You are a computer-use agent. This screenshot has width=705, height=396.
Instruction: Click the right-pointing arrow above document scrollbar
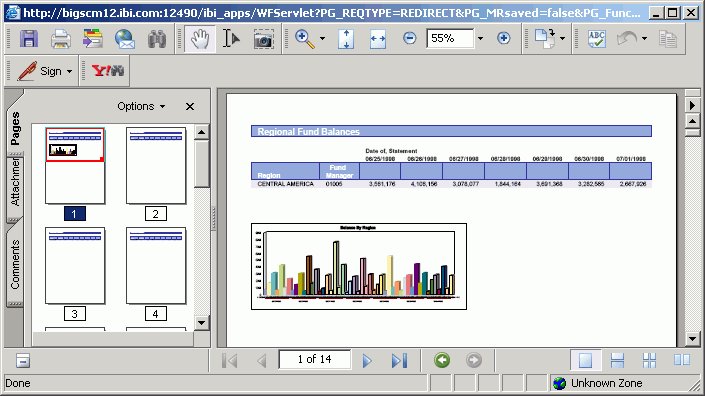(x=692, y=105)
